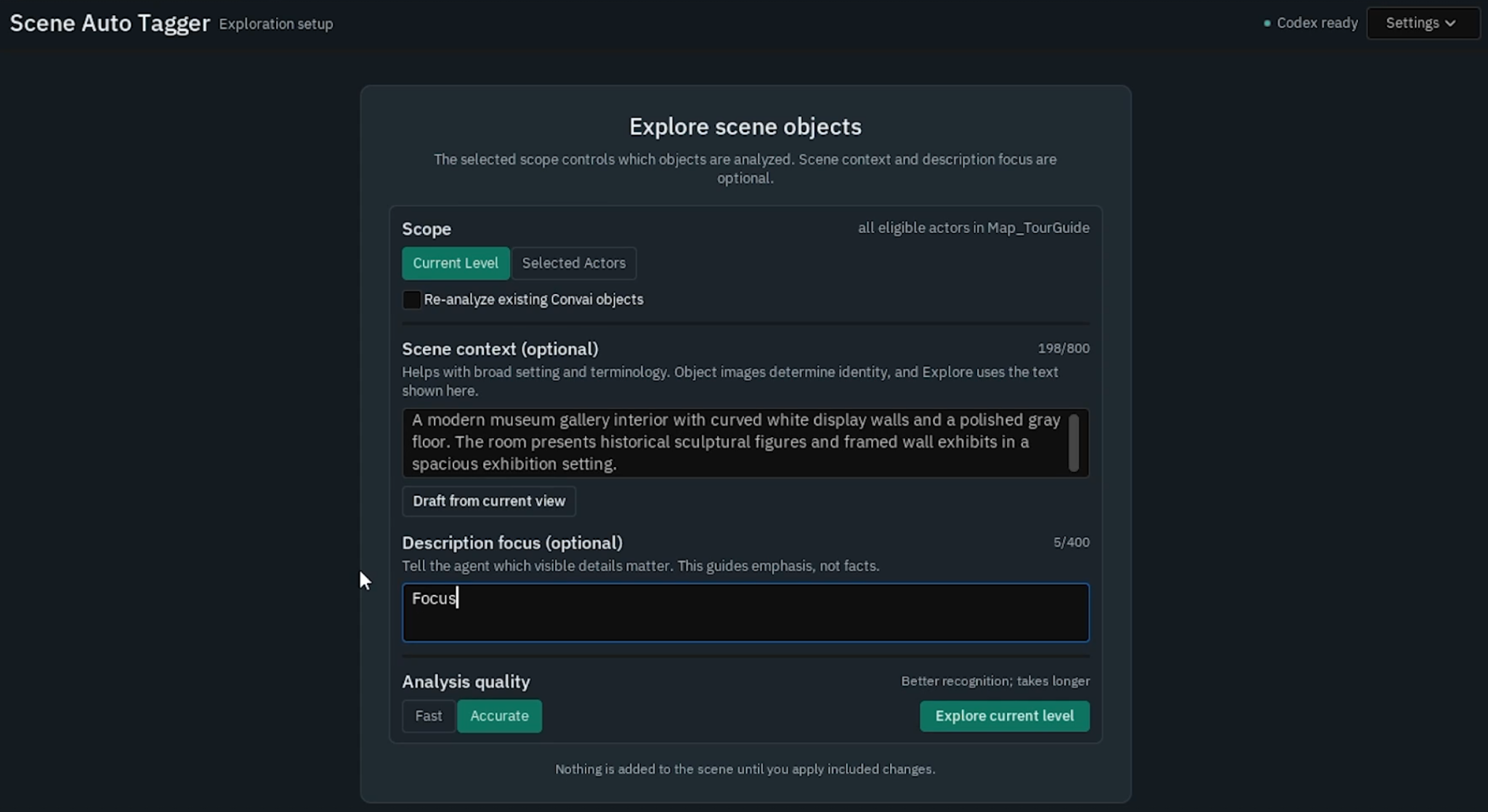1488x812 pixels.
Task: Click the Settings chevron arrow
Action: pos(1450,23)
